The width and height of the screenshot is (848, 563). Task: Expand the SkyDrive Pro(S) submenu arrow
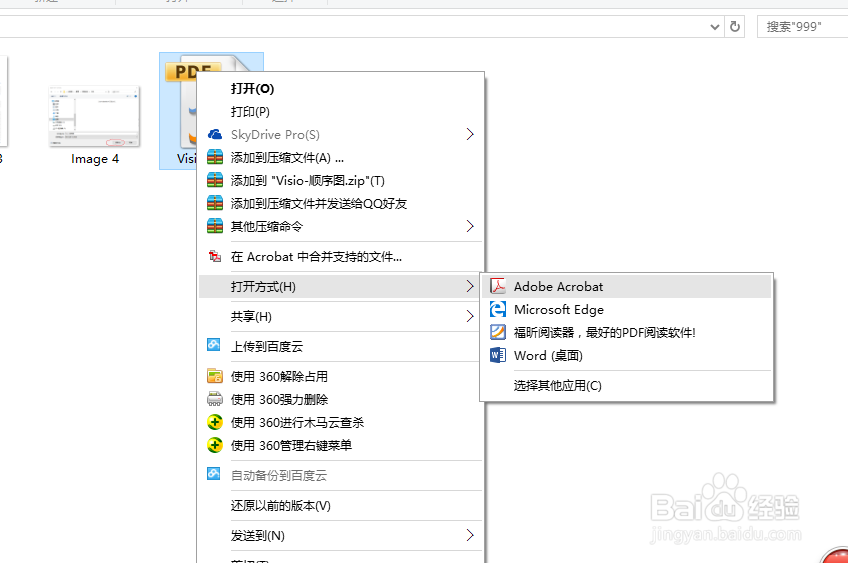coord(470,134)
